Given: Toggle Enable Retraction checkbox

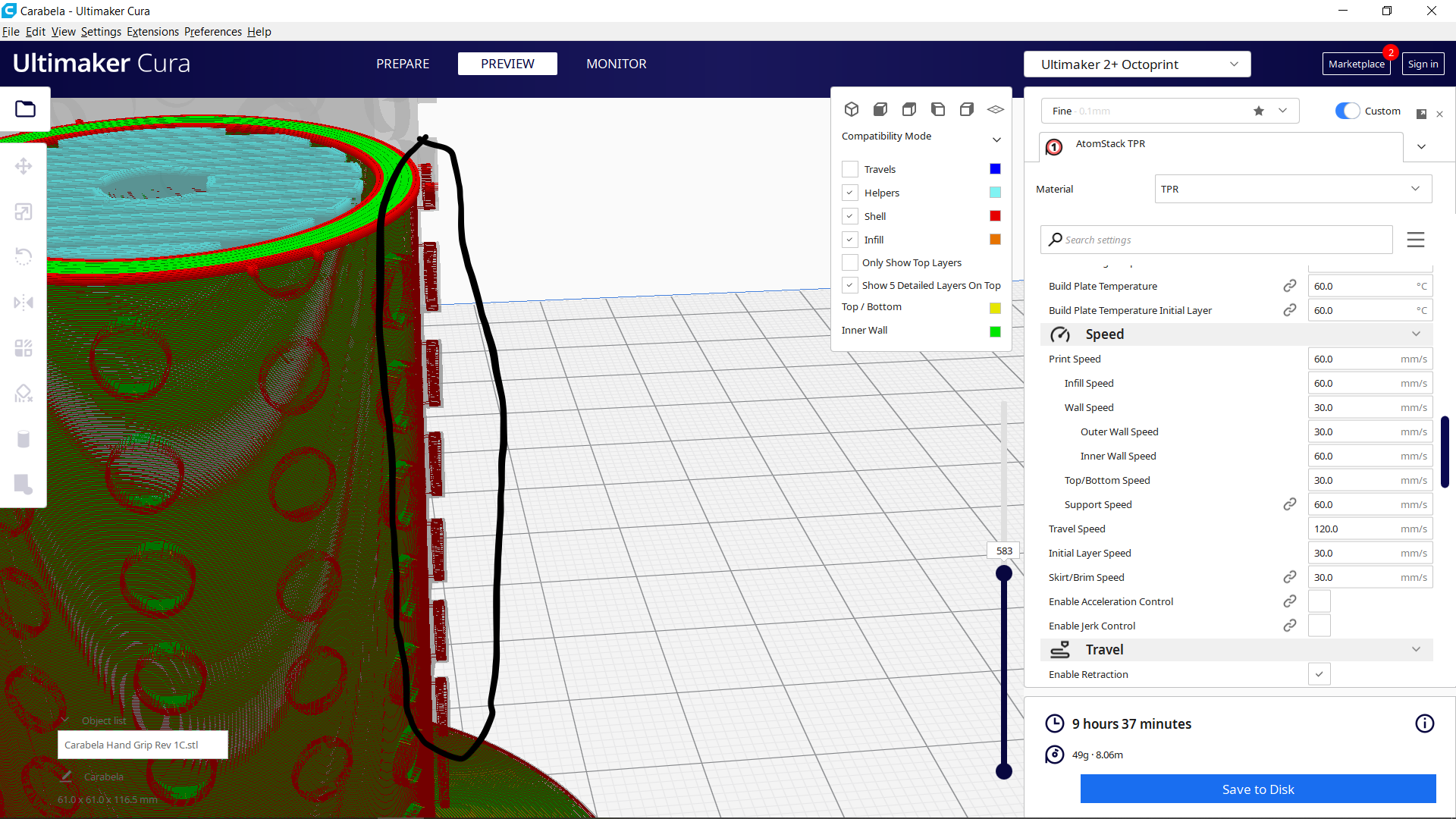Looking at the screenshot, I should click(1319, 674).
